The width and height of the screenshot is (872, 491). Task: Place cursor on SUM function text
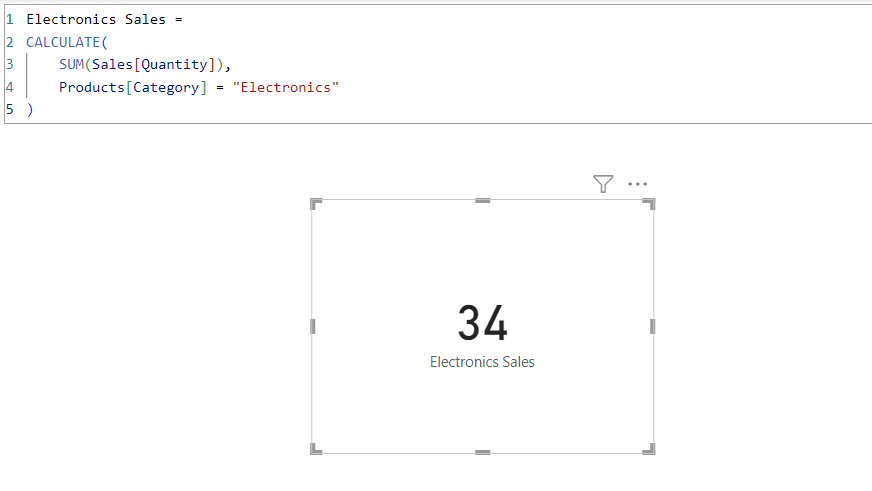[x=71, y=65]
